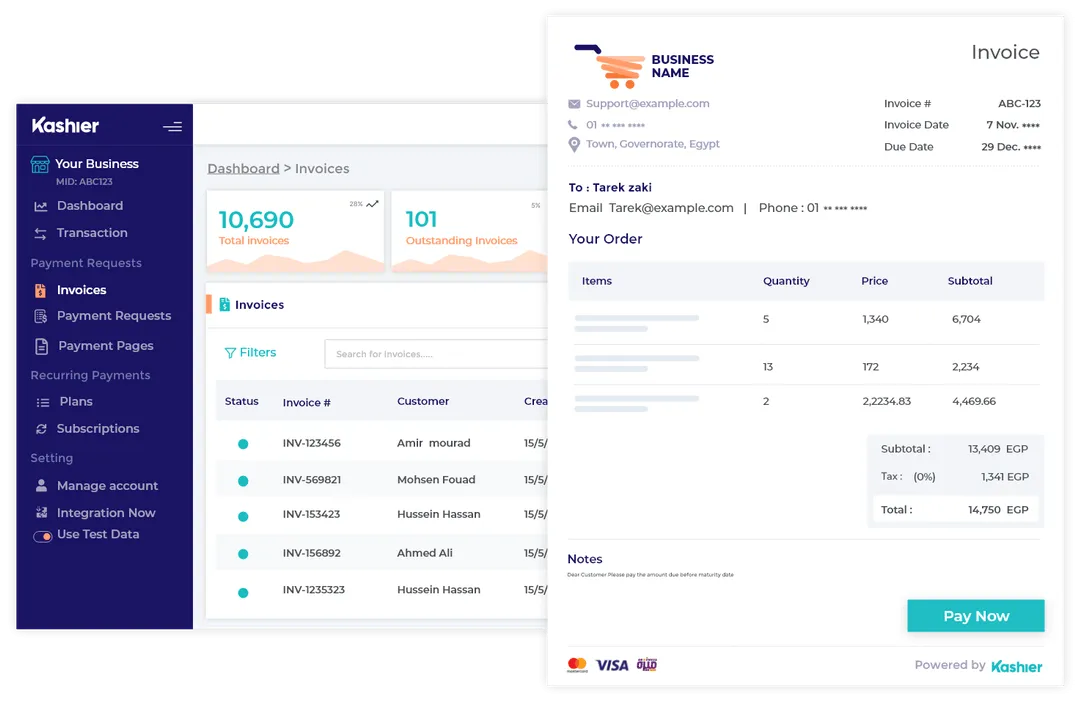Click customer name Mohsen Fouad

pyautogui.click(x=436, y=480)
